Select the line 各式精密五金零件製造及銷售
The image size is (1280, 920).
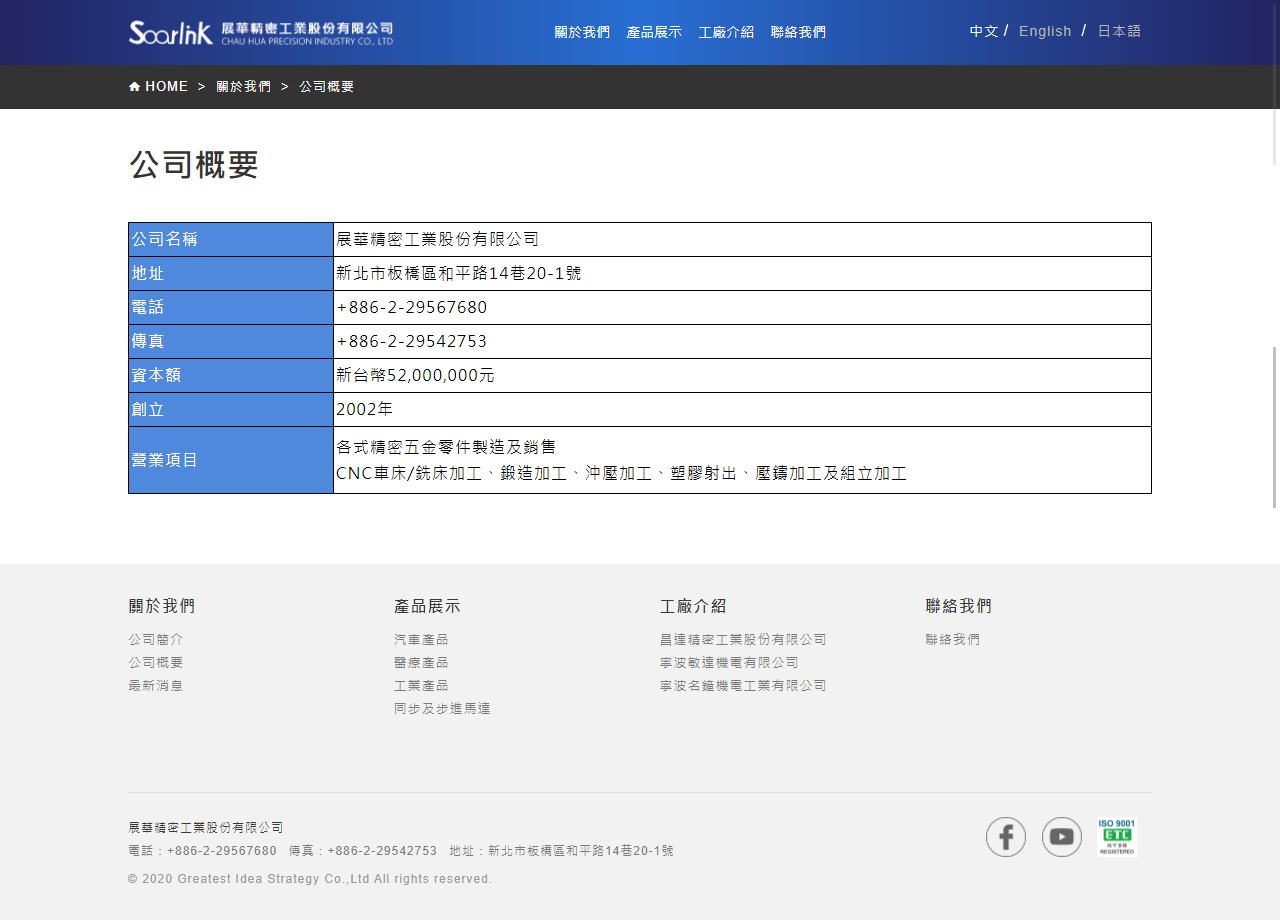tap(446, 447)
